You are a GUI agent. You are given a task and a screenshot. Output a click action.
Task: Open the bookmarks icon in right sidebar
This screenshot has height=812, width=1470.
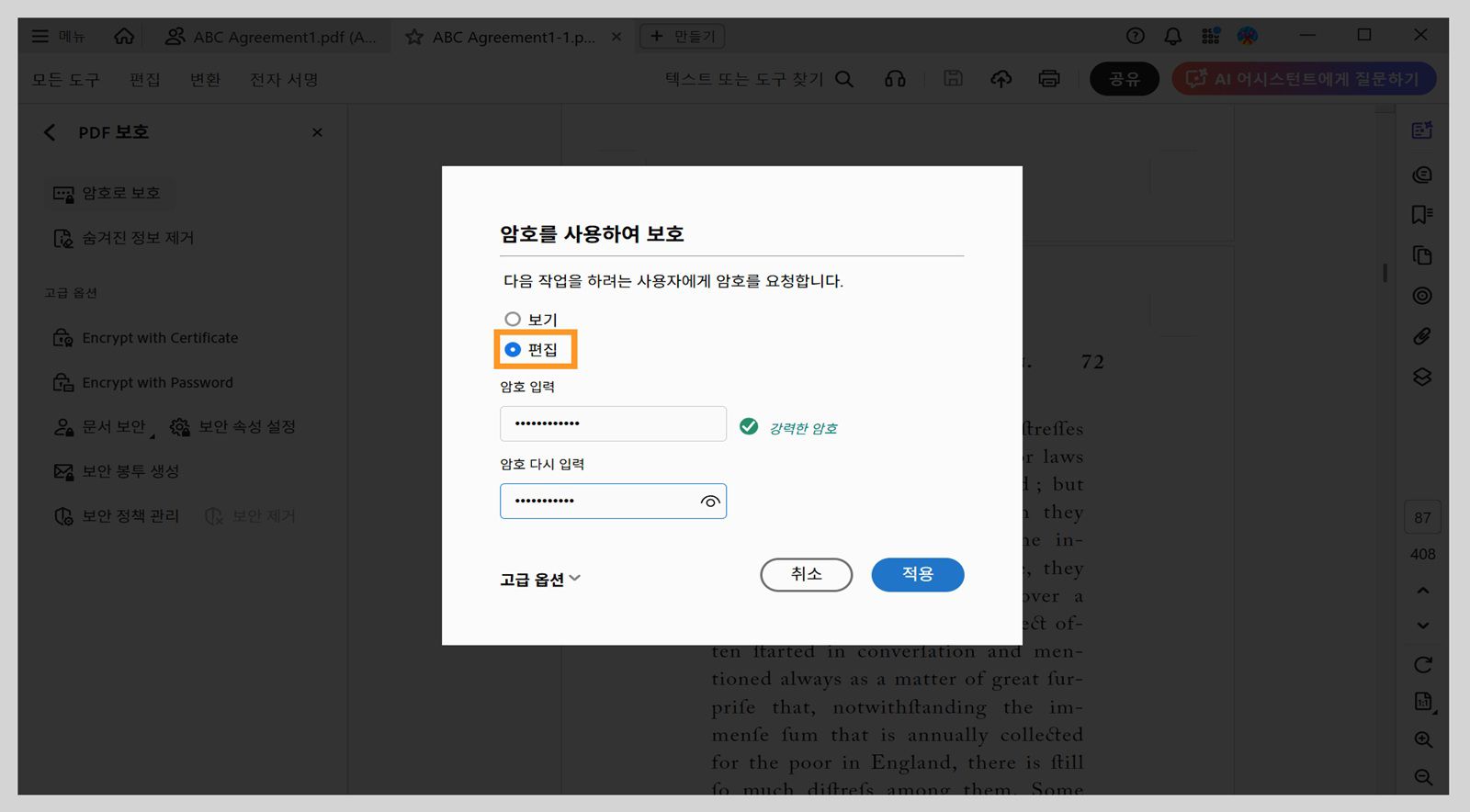pyautogui.click(x=1422, y=215)
